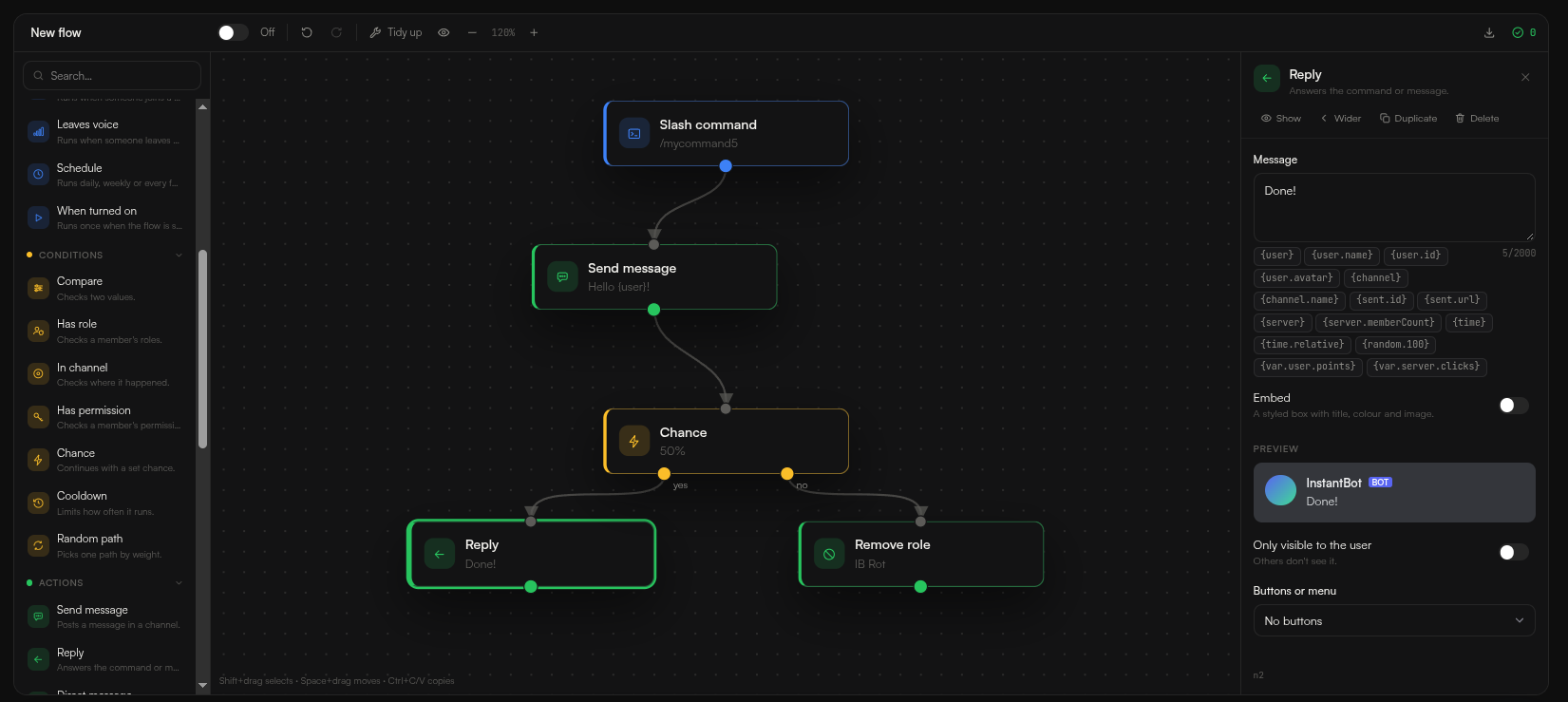Click the Reply node on the canvas
The image size is (1568, 702).
point(531,554)
